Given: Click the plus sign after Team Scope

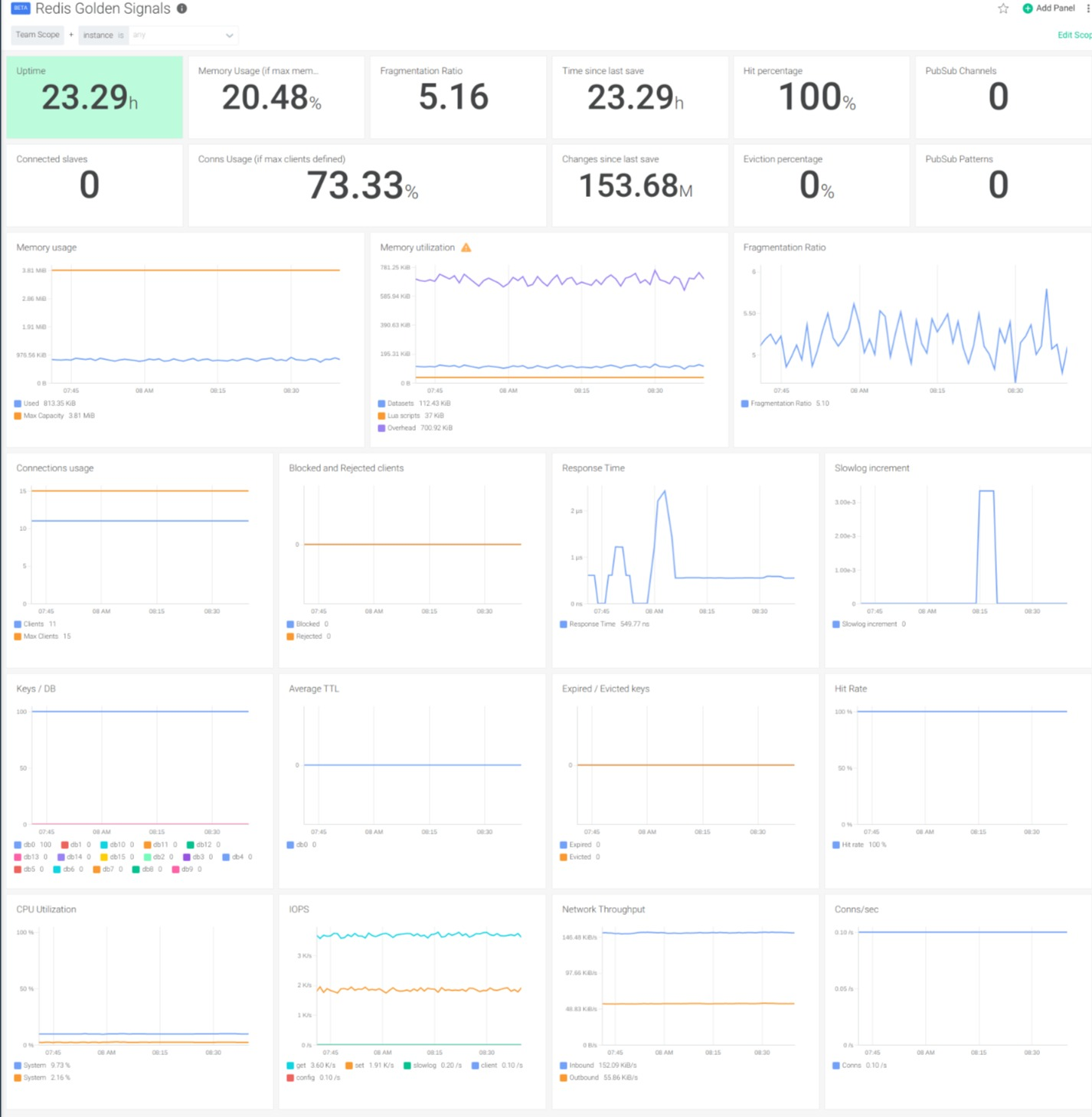Looking at the screenshot, I should (71, 34).
